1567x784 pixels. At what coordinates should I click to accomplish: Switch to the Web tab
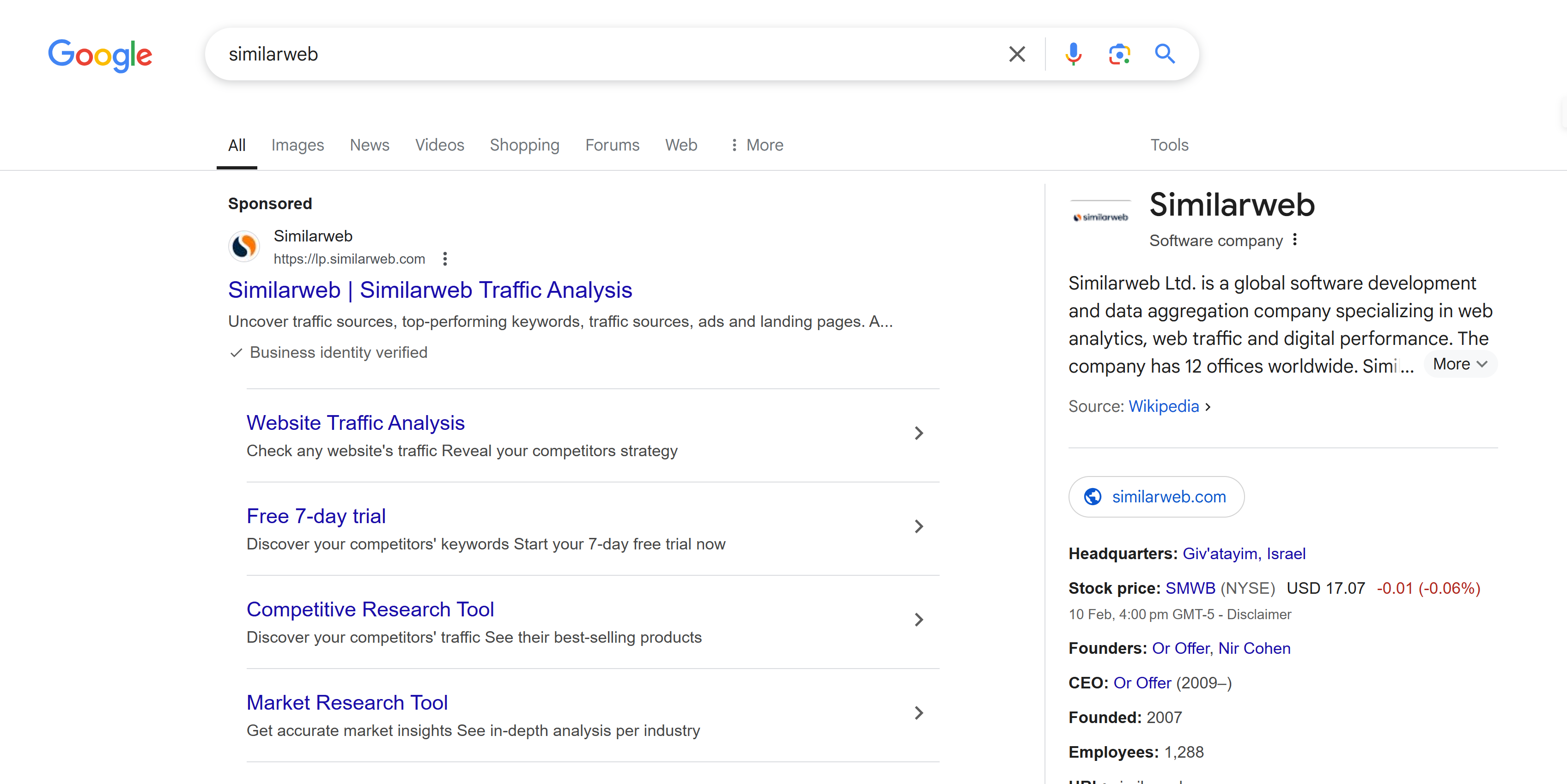pyautogui.click(x=680, y=145)
